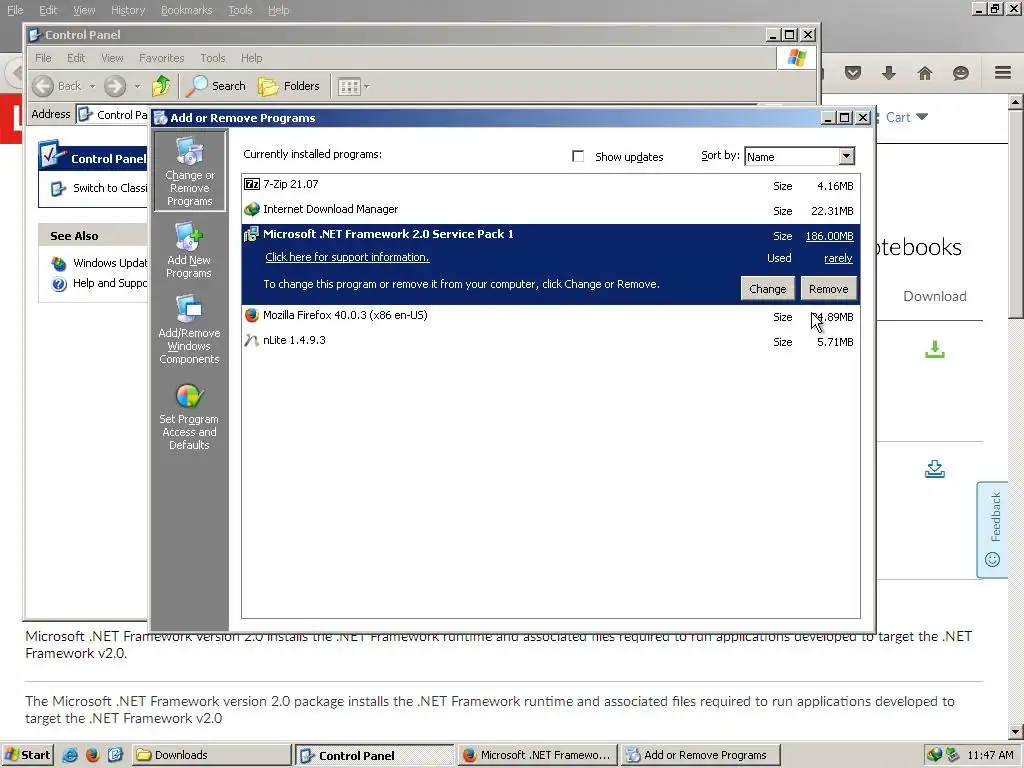
Task: Open Set Program Access and Defaults icon
Action: coord(189,417)
